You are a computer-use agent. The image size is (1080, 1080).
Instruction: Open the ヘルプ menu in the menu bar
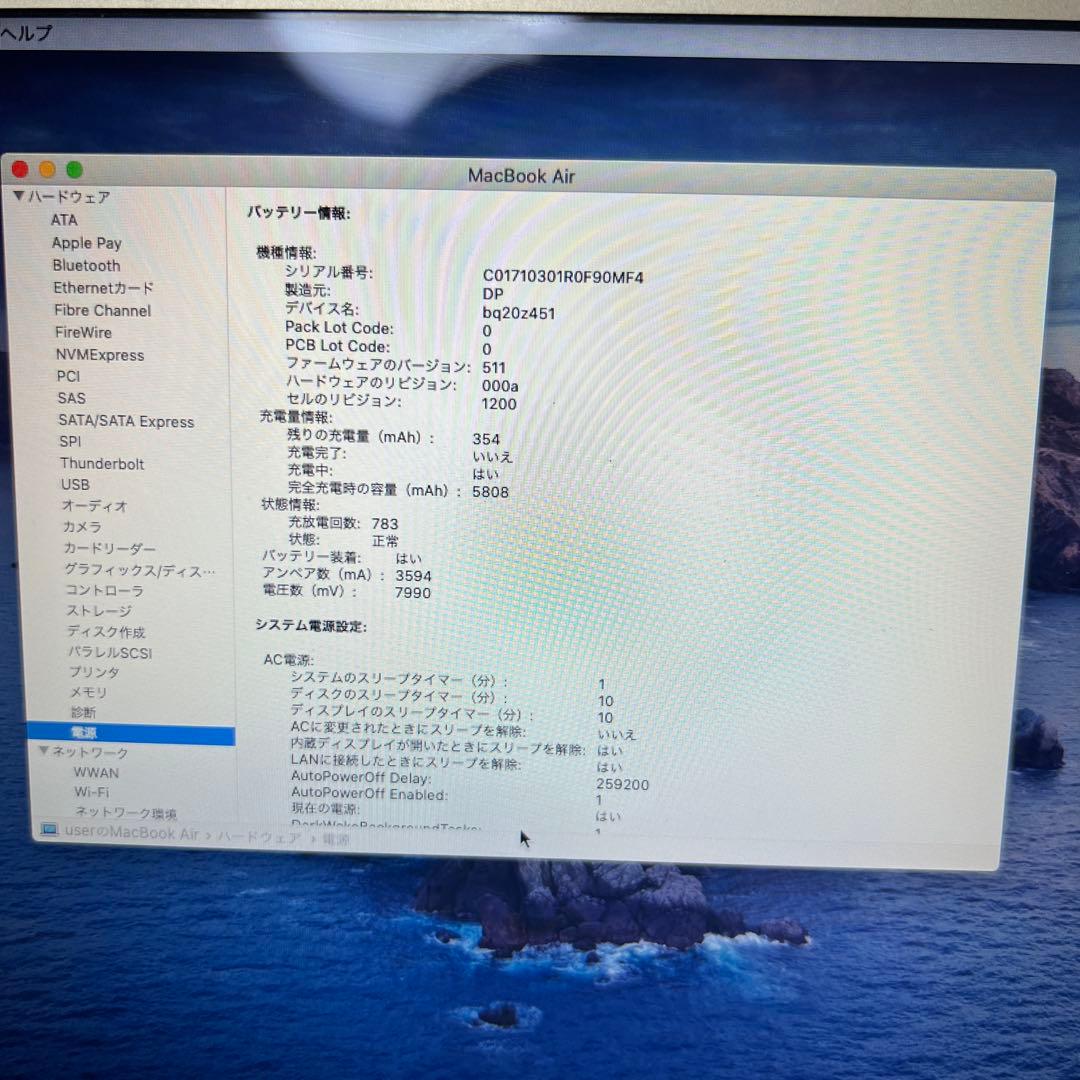point(24,33)
